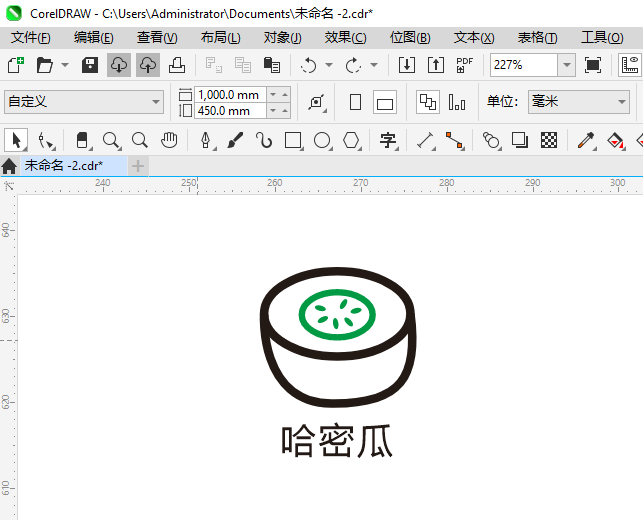Expand the Open recent files arrow
This screenshot has height=520, width=643.
point(65,65)
